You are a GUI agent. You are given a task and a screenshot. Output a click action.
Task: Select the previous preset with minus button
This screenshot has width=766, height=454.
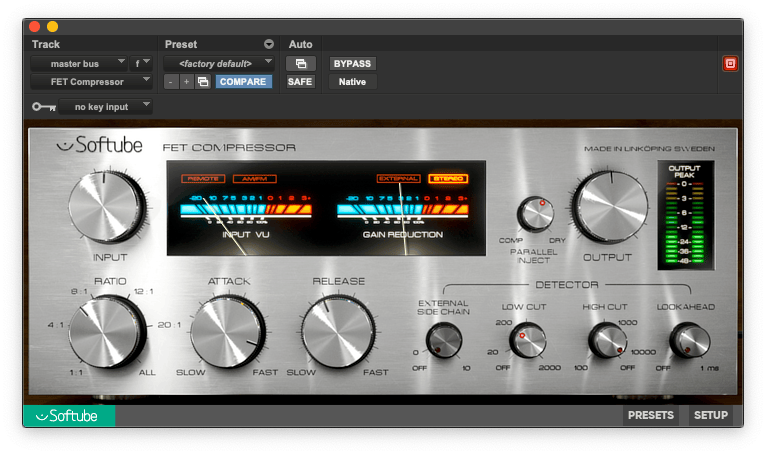coord(170,82)
